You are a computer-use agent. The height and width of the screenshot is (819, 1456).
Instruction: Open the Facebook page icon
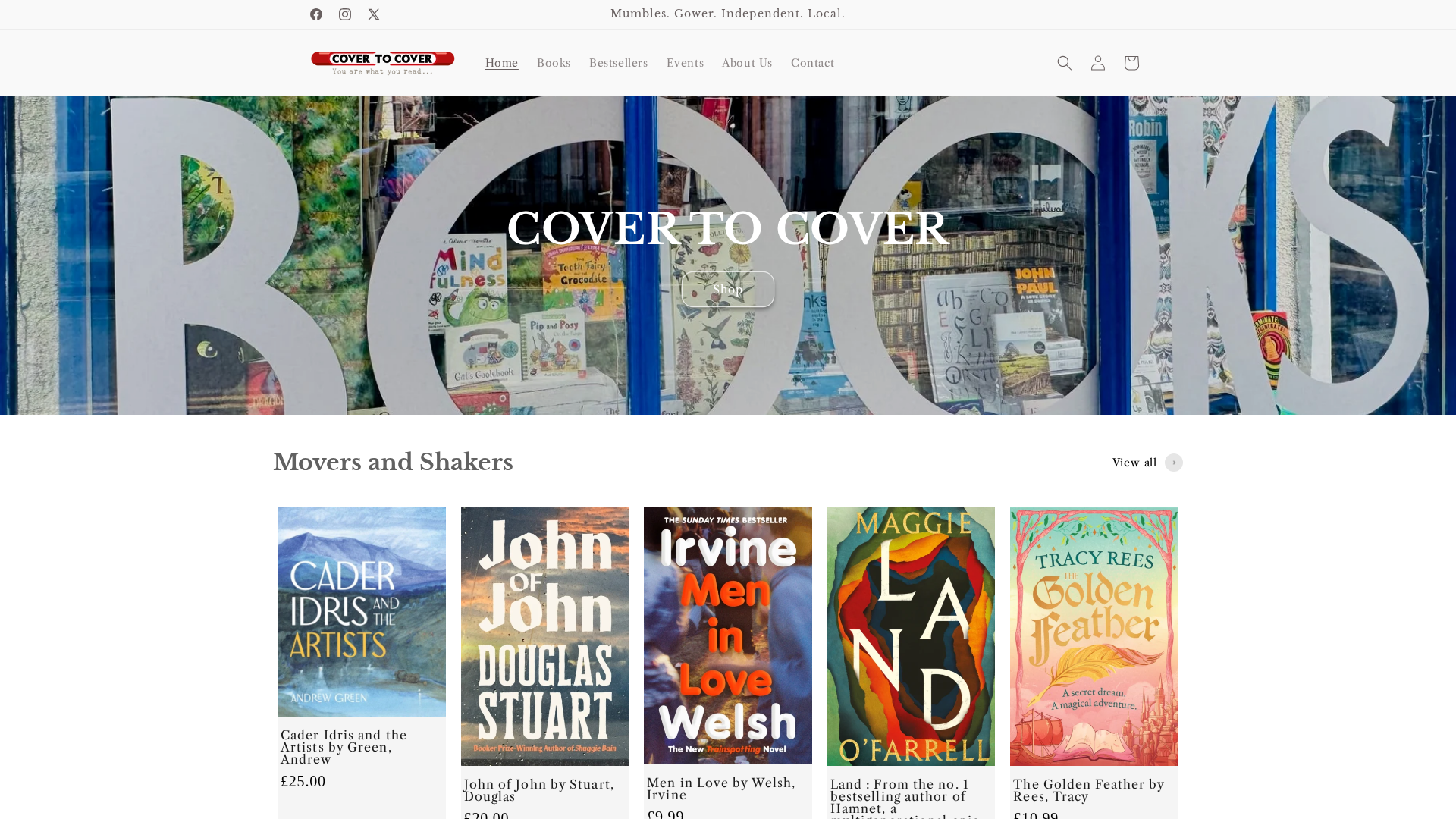click(x=316, y=14)
